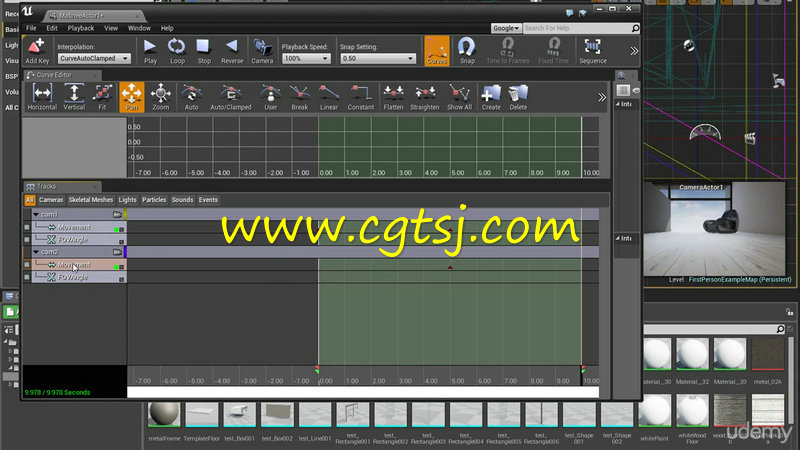This screenshot has height=450, width=800.
Task: Click Show All curves icon
Action: tap(459, 97)
